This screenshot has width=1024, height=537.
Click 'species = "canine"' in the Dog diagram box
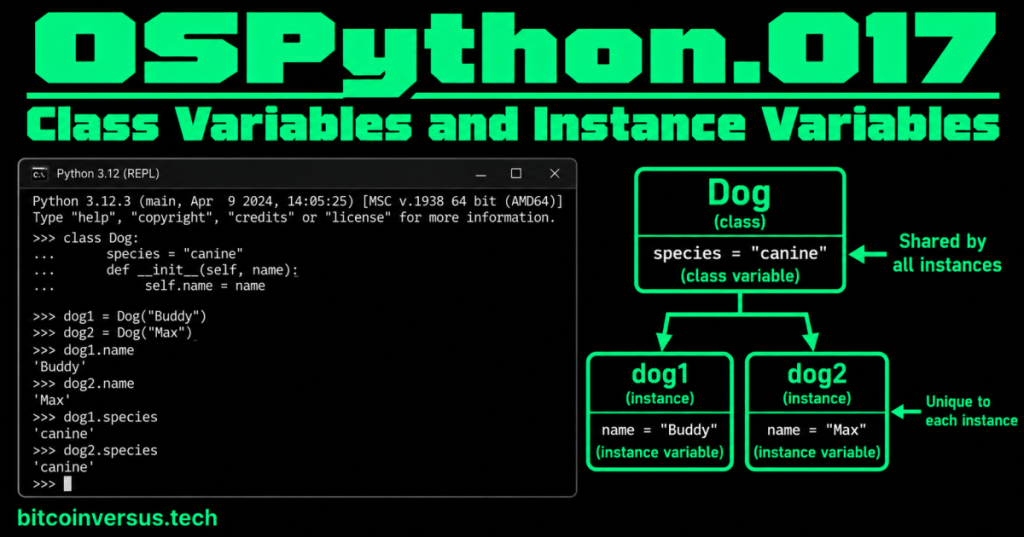click(740, 253)
